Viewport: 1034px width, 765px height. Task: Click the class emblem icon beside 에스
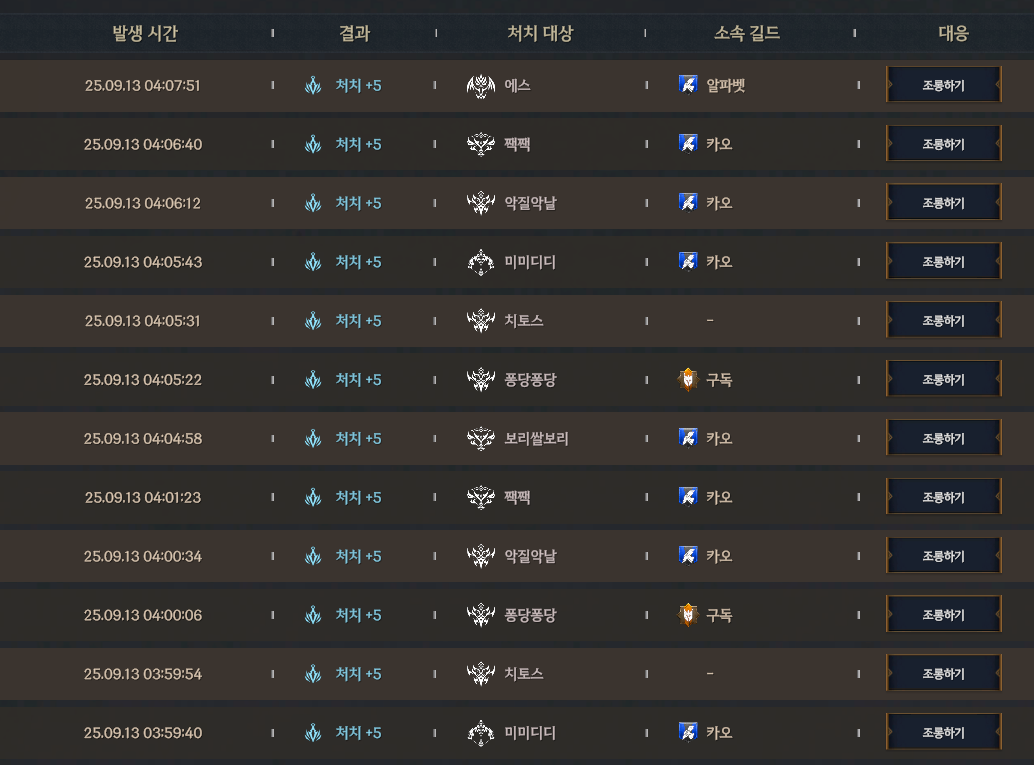(x=481, y=86)
